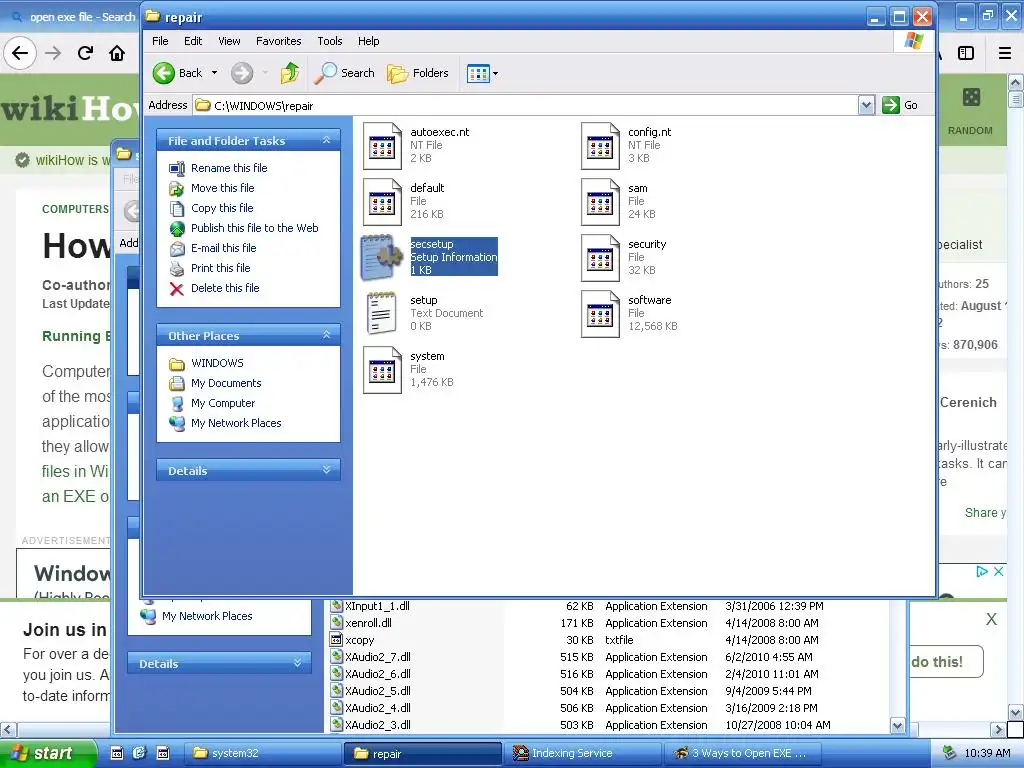Viewport: 1024px width, 768px height.
Task: Toggle the Folders pane button
Action: pos(418,73)
